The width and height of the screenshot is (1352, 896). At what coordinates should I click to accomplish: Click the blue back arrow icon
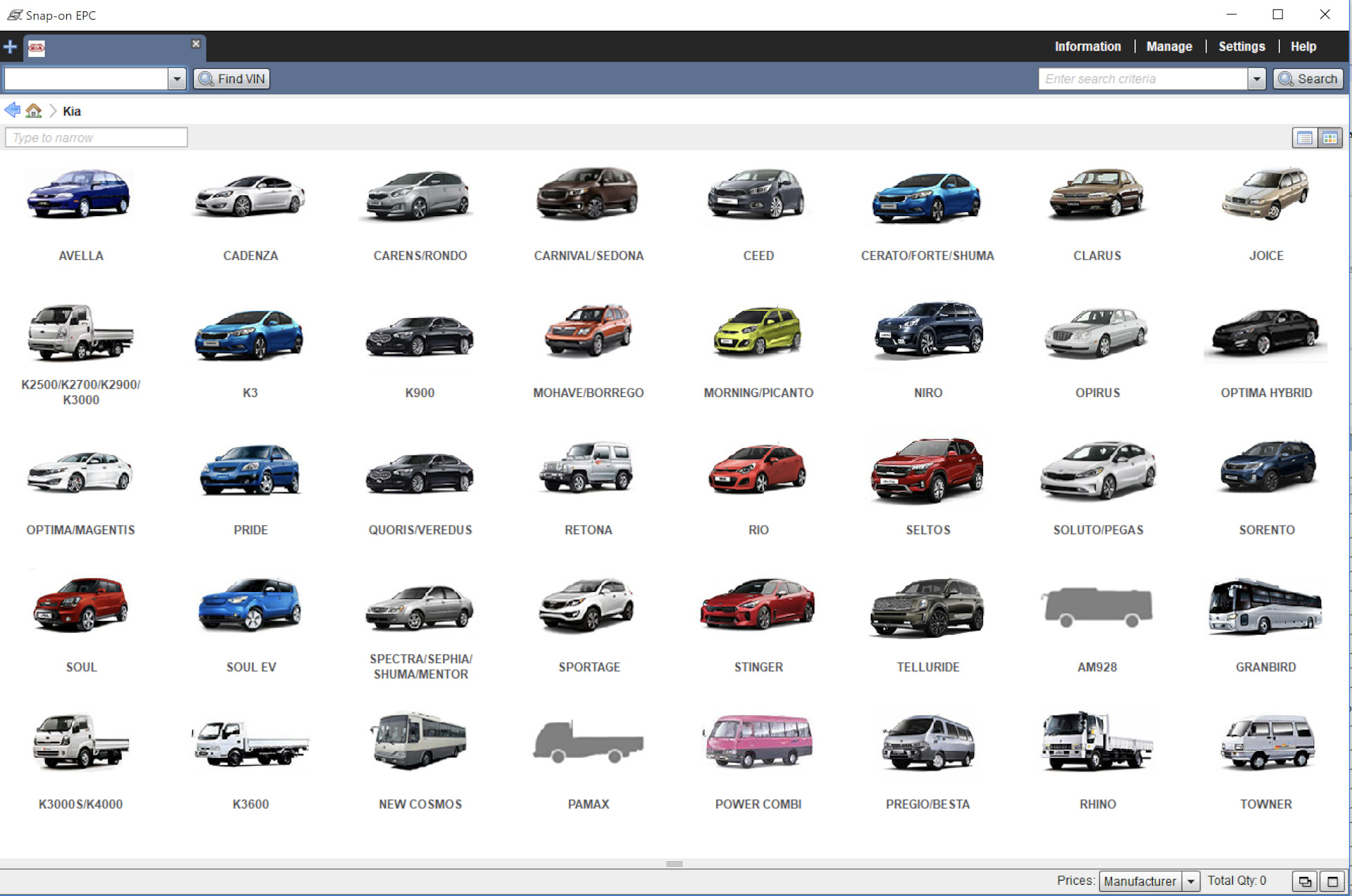coord(12,111)
